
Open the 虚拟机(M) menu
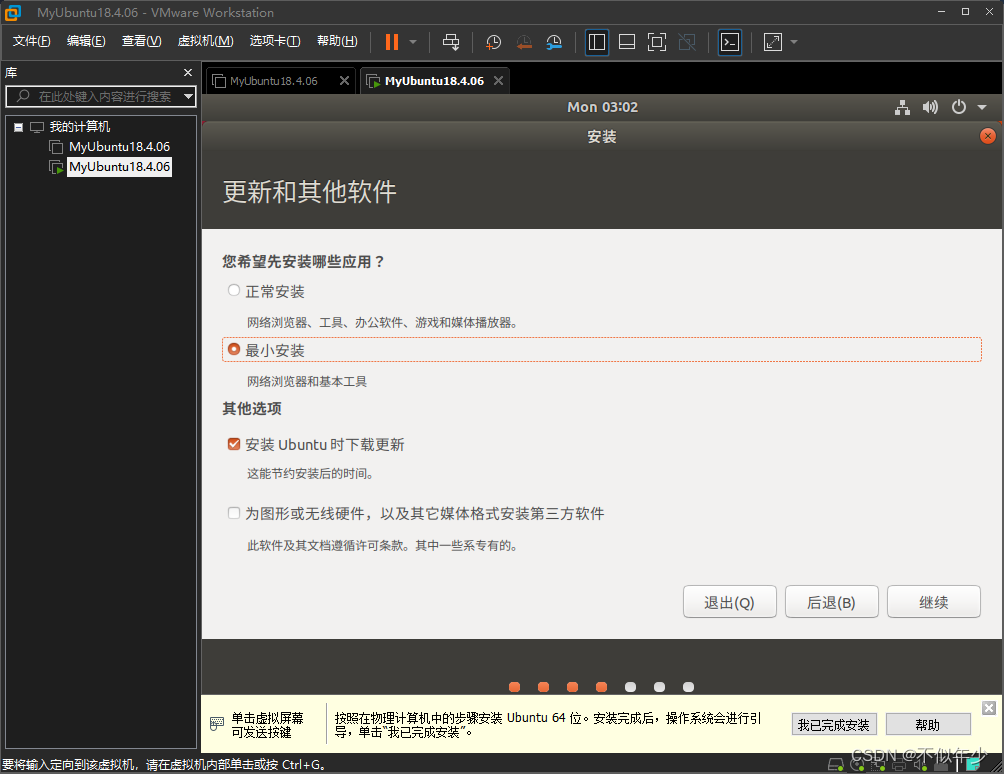(x=206, y=41)
